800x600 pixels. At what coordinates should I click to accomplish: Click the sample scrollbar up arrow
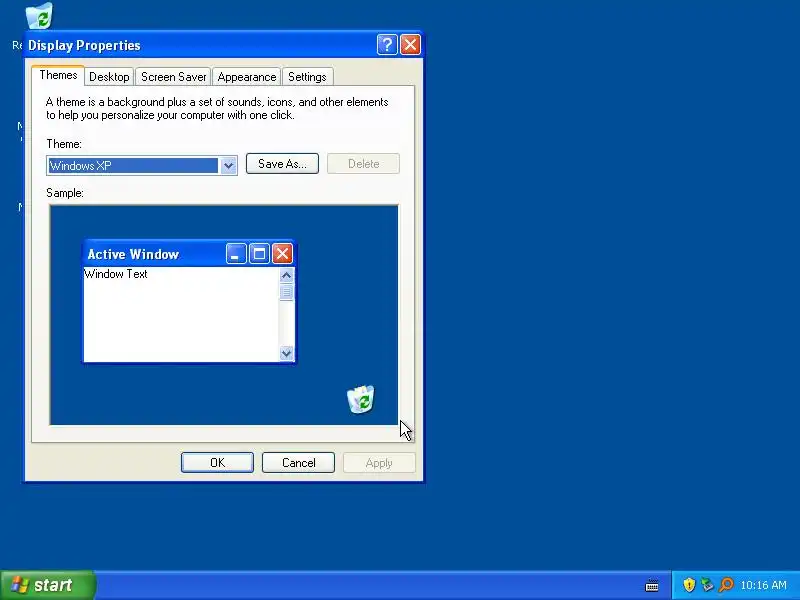coord(286,276)
